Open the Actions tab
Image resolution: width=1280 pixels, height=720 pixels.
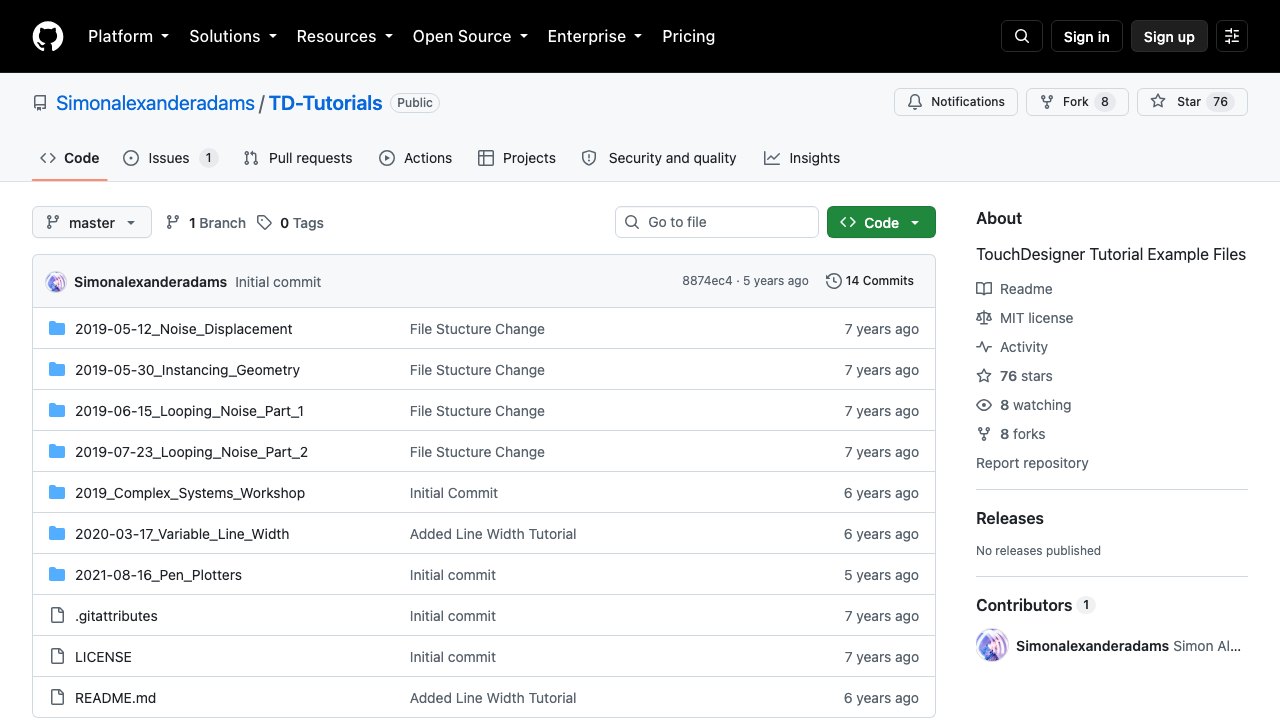415,158
